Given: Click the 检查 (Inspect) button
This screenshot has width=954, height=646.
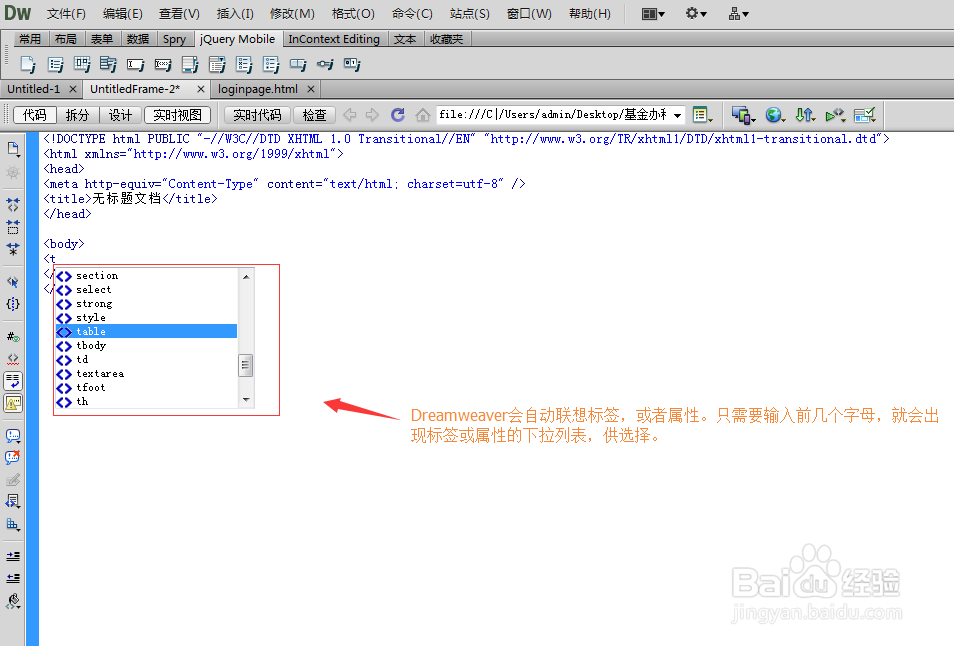Looking at the screenshot, I should point(315,115).
